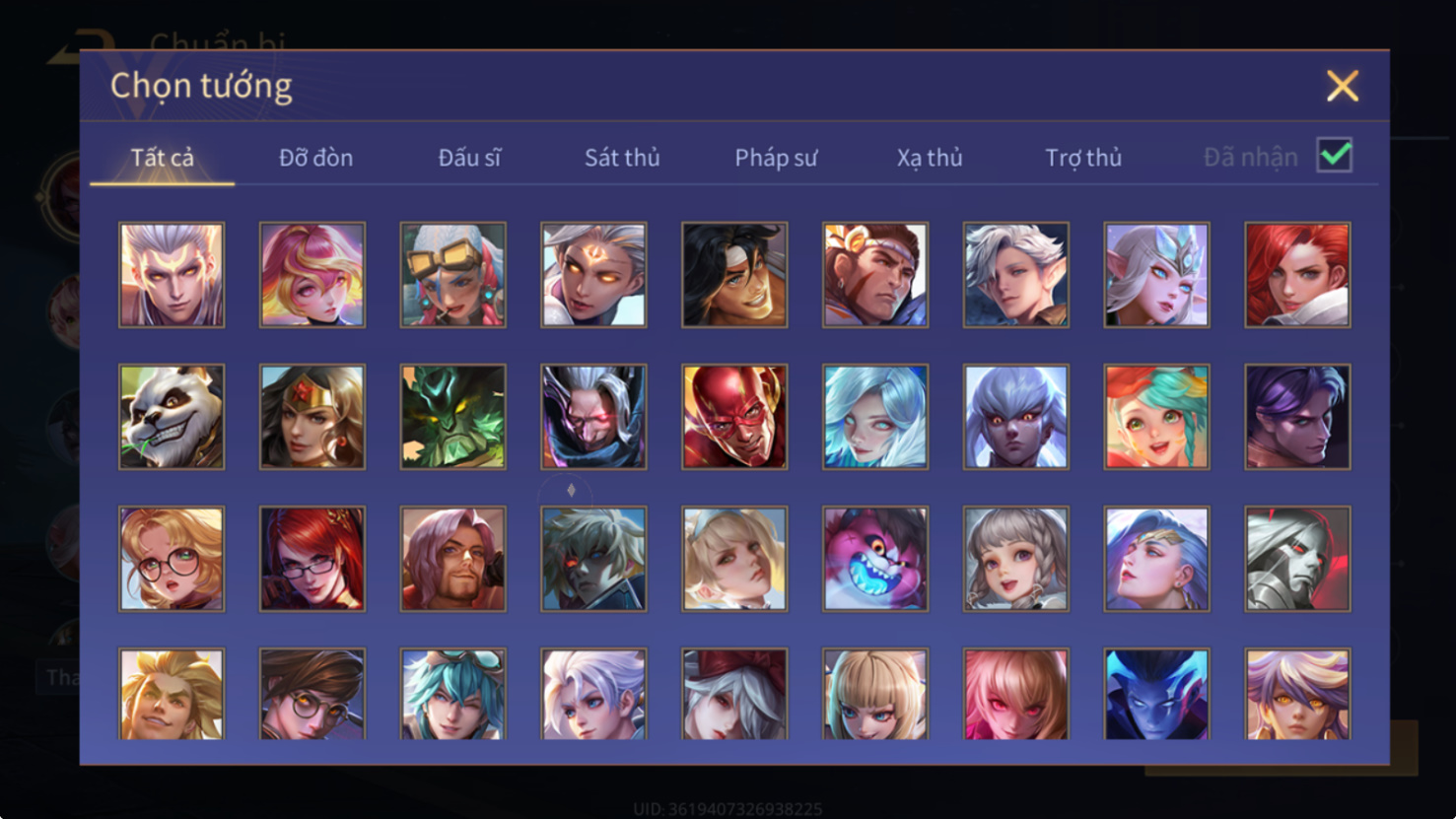Open the Sát thủ hero tab
Screen dimensions: 1456x819
pyautogui.click(x=622, y=158)
